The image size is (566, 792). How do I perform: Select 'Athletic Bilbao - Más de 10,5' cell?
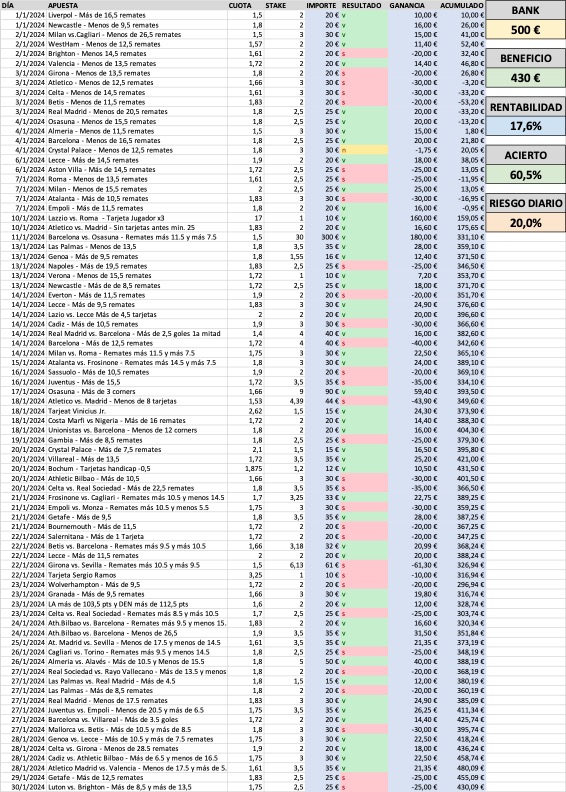137,478
